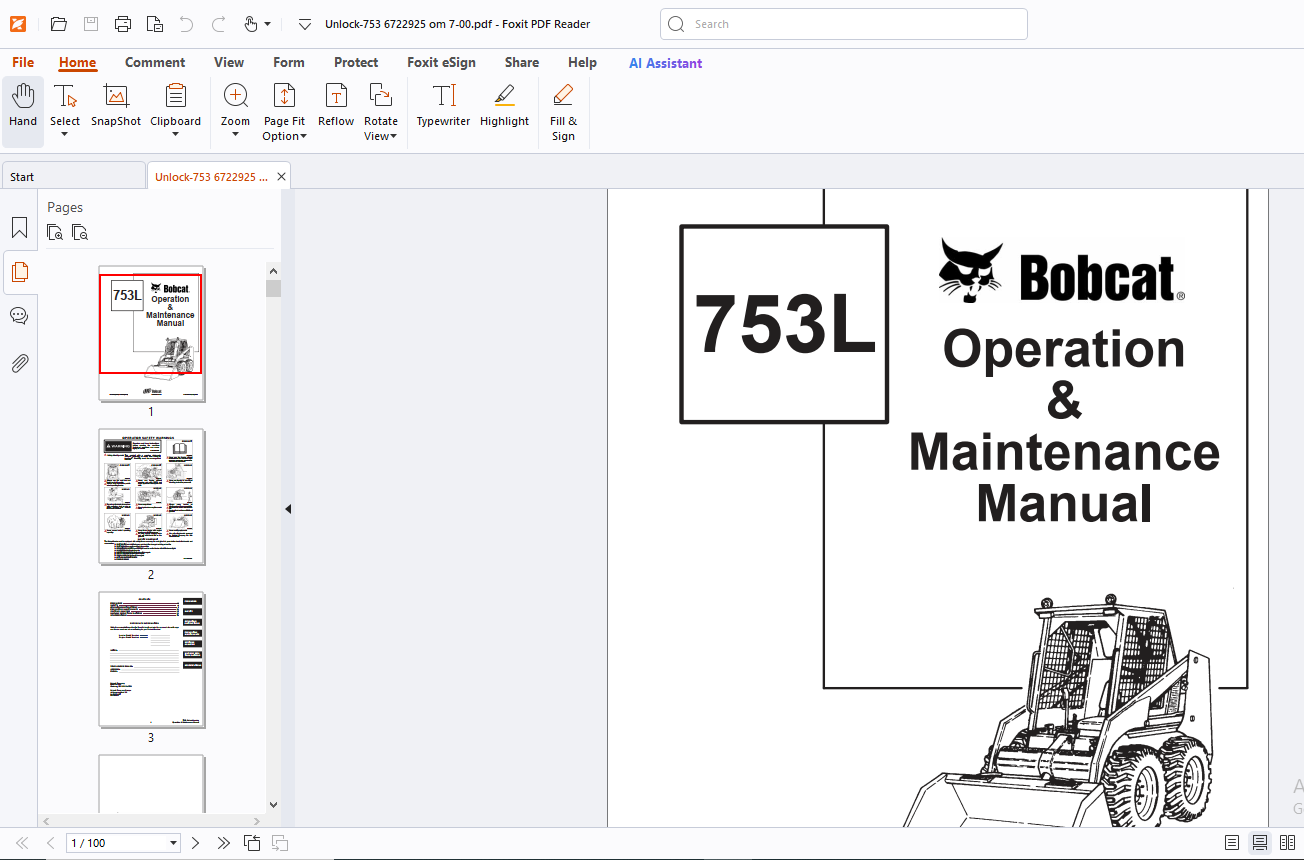Viewport: 1304px width, 860px height.
Task: Enable facing pages view mode
Action: [x=1288, y=843]
